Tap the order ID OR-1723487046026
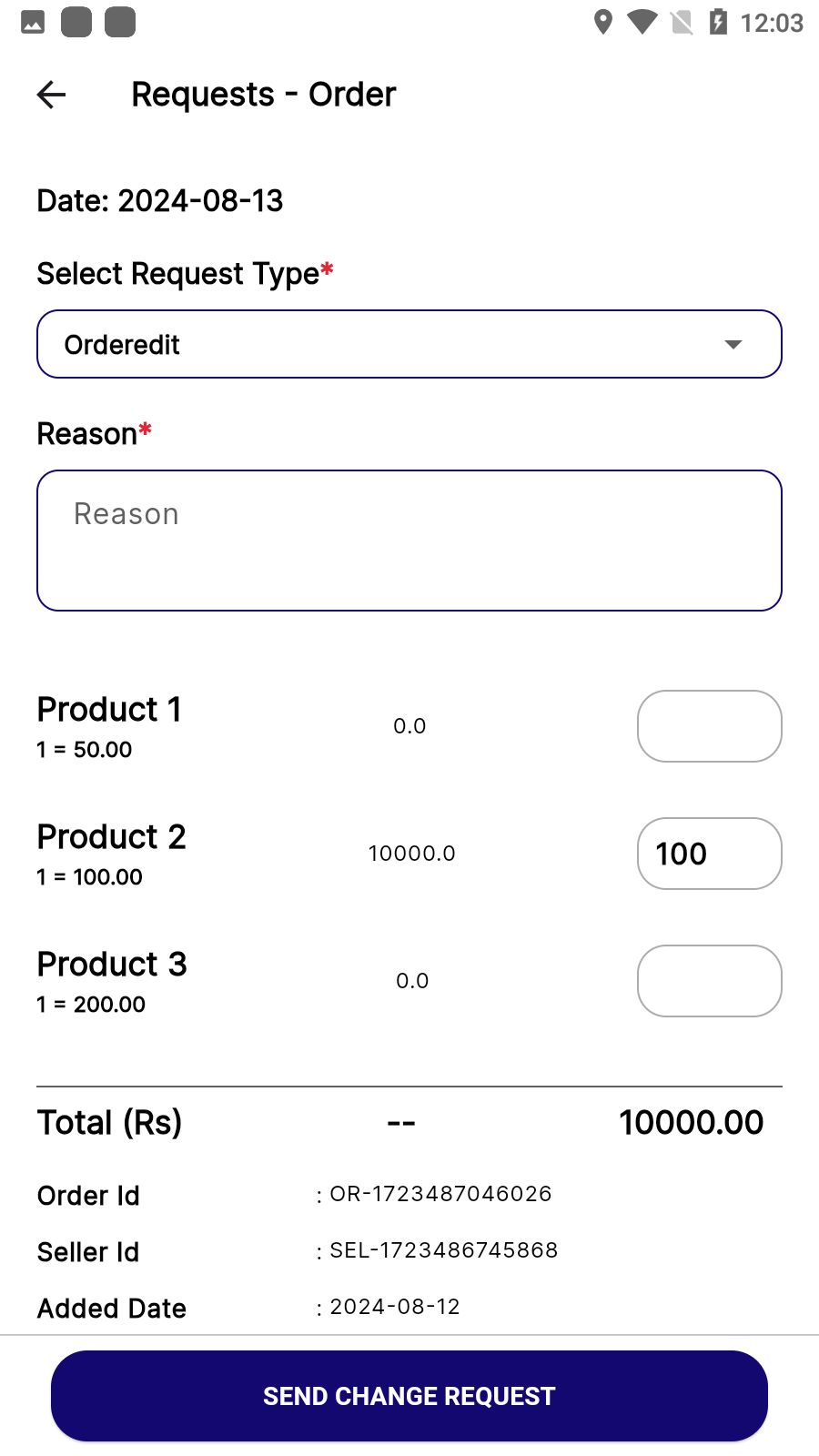The height and width of the screenshot is (1456, 819). (440, 1194)
